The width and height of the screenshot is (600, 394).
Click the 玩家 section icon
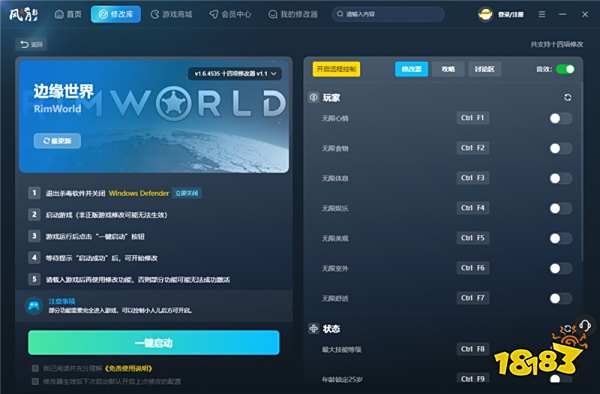tap(313, 97)
